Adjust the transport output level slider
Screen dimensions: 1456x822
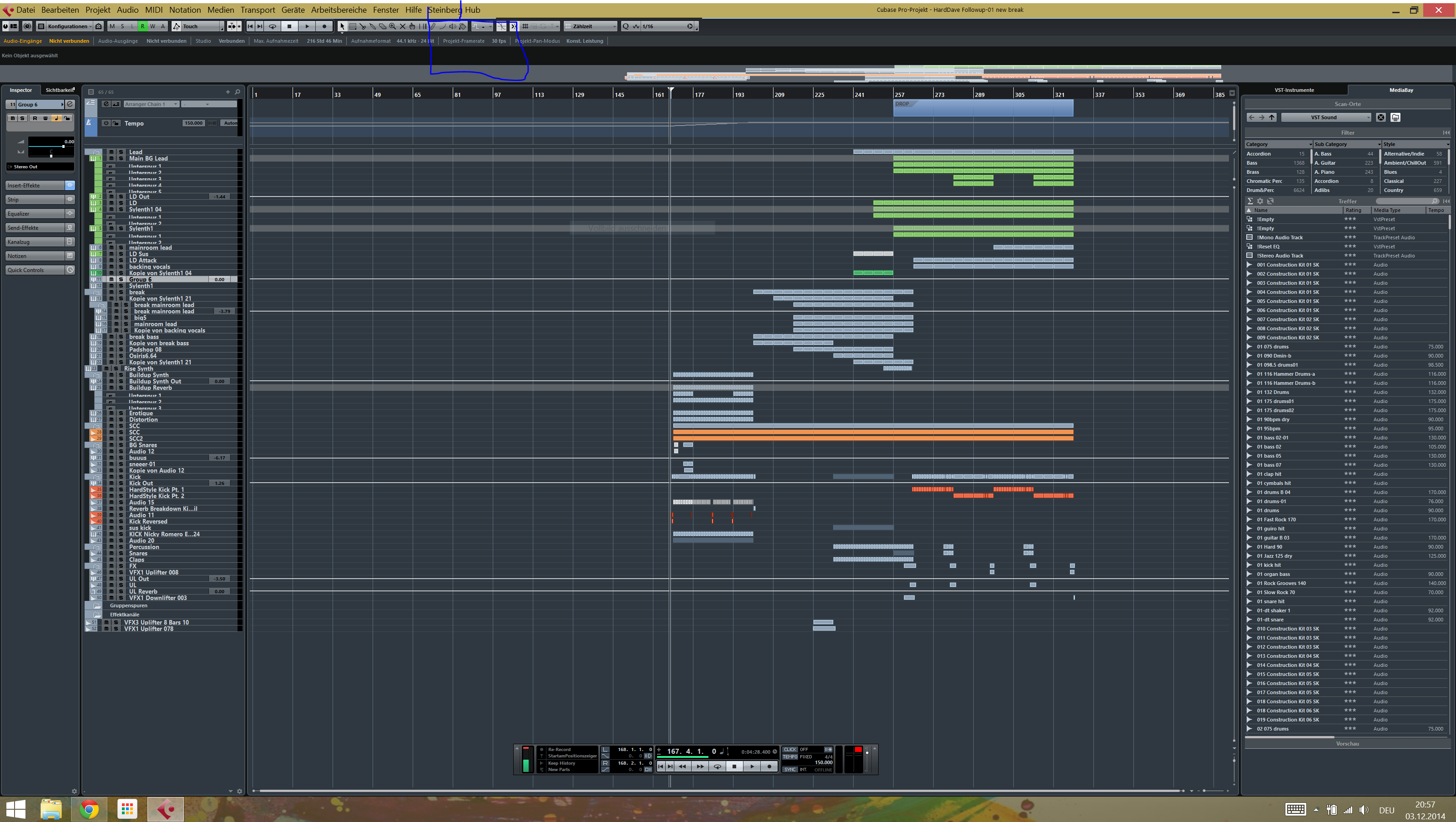pos(867,753)
